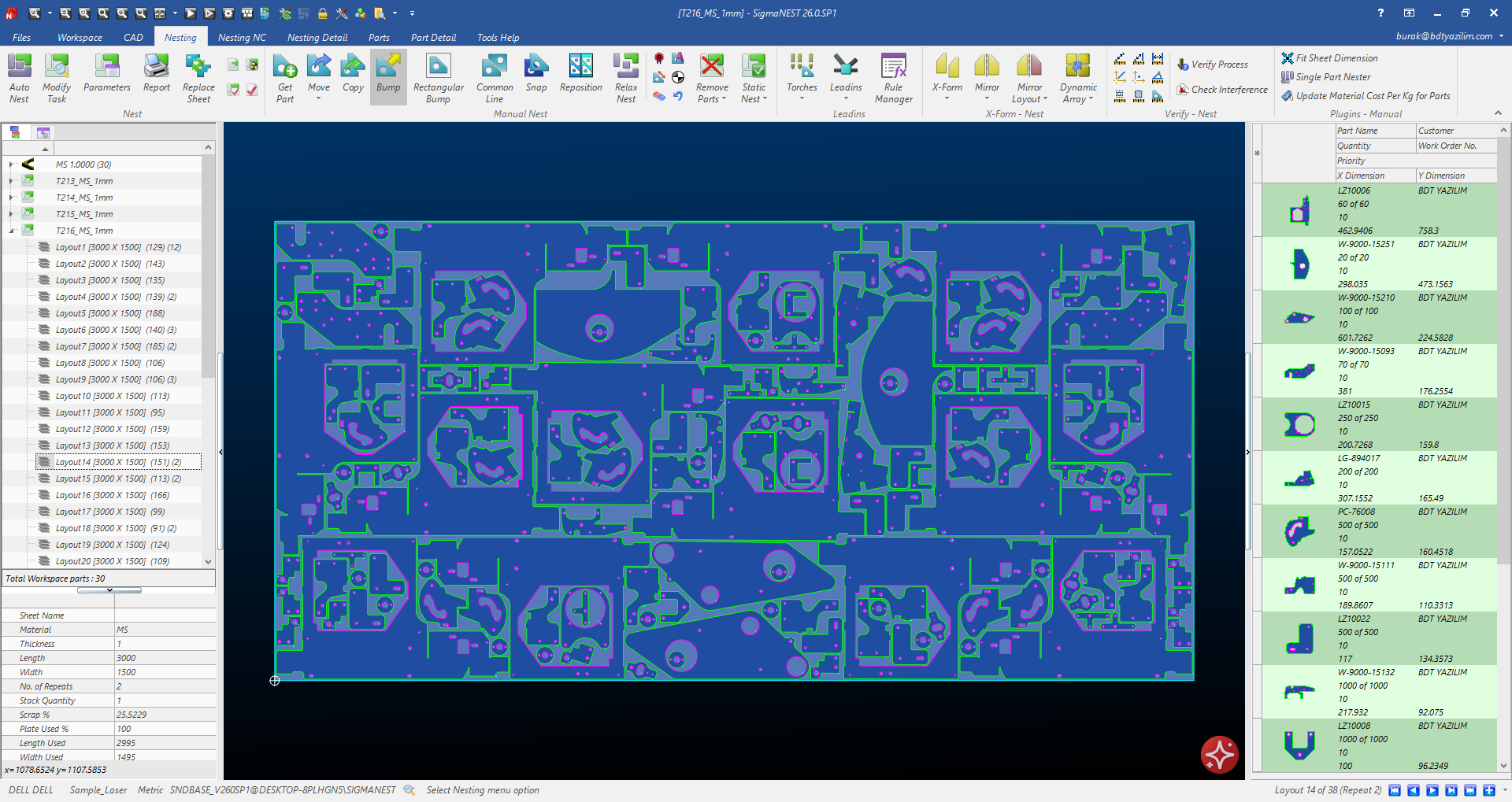Launch Single Part Nester

(1325, 77)
